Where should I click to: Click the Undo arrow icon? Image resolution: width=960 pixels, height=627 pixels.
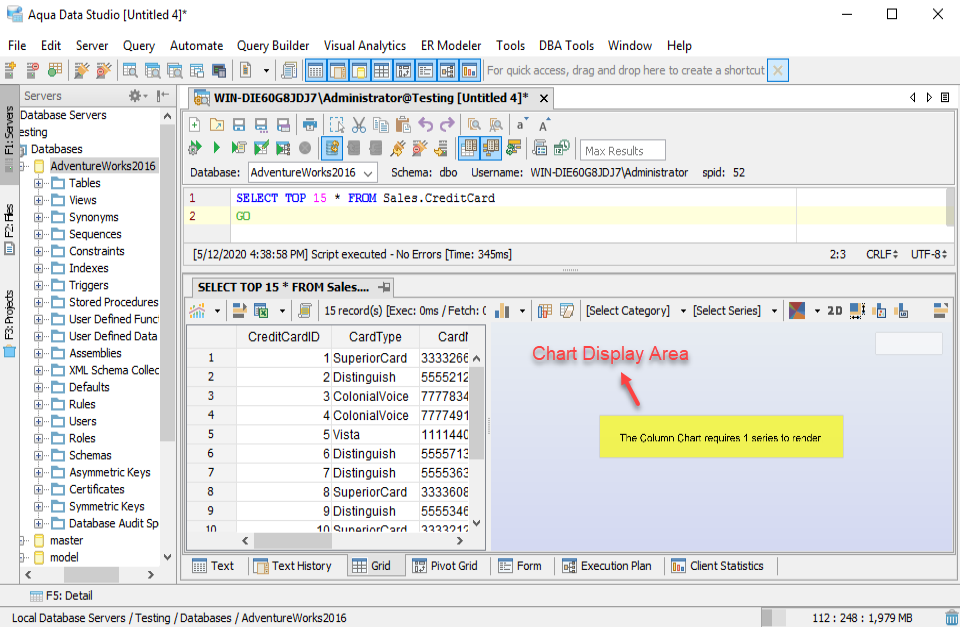[426, 125]
